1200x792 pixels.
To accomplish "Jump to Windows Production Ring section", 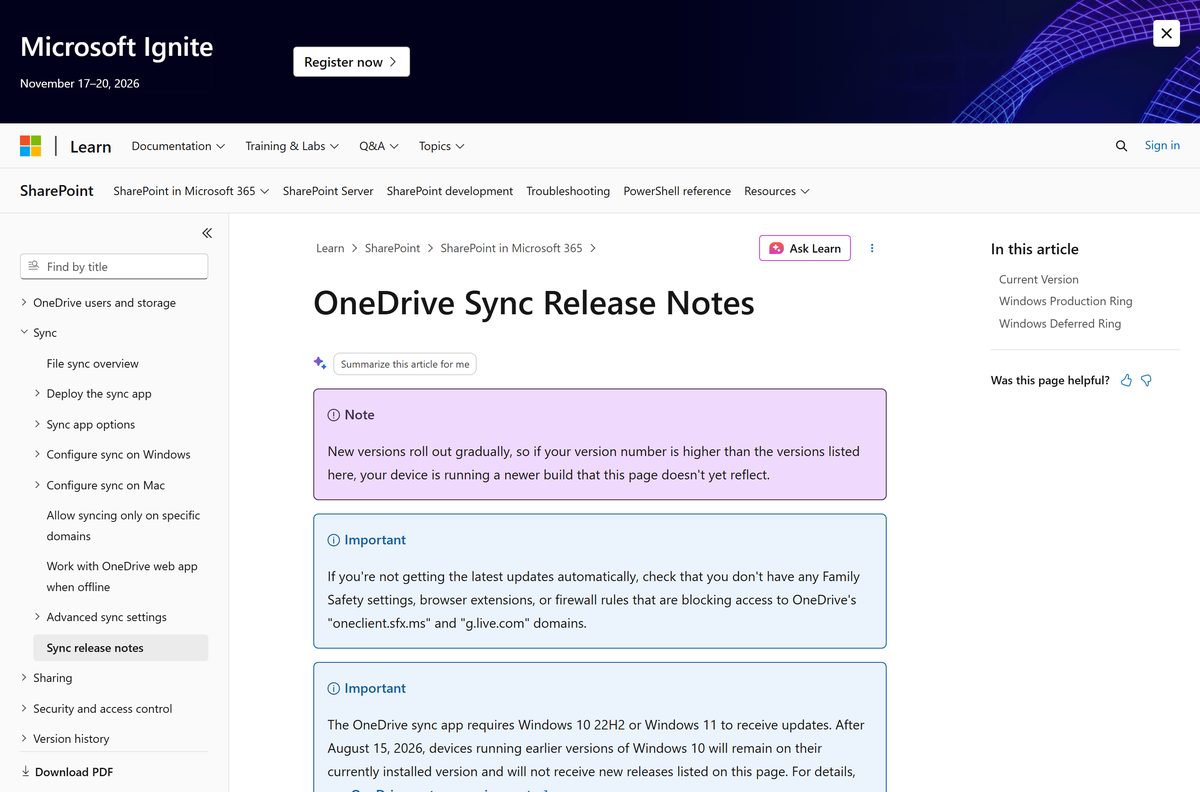I will [1065, 301].
